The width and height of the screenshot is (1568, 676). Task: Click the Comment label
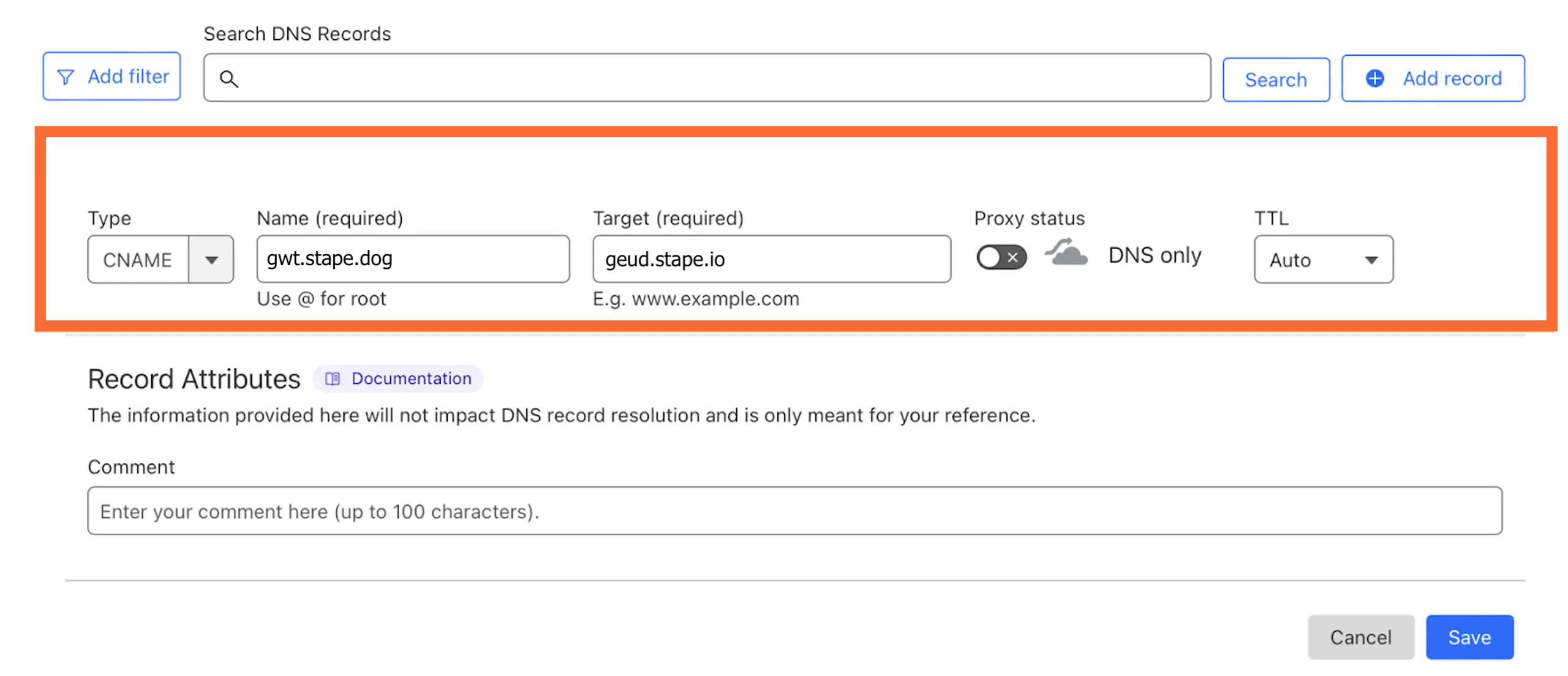click(x=131, y=467)
